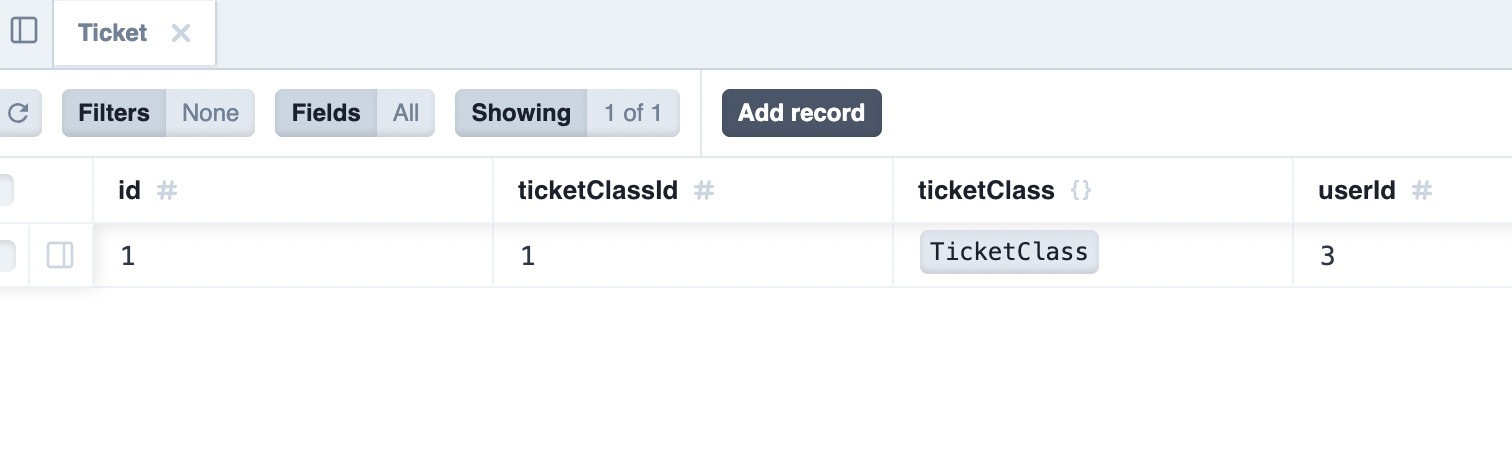The height and width of the screenshot is (450, 1512).
Task: Open the TicketClass relation badge
Action: click(x=1009, y=252)
